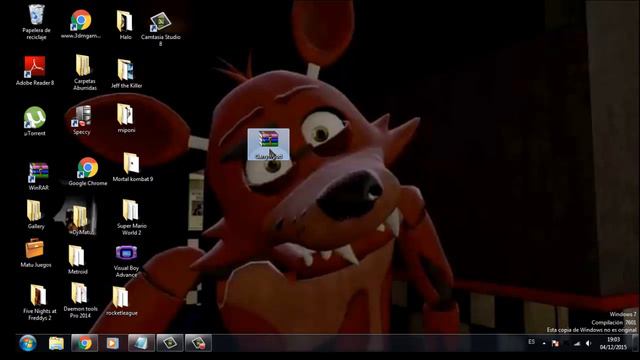Open the Matu Juegos briefcase icon
Viewport: 640px width, 360px height.
36,253
